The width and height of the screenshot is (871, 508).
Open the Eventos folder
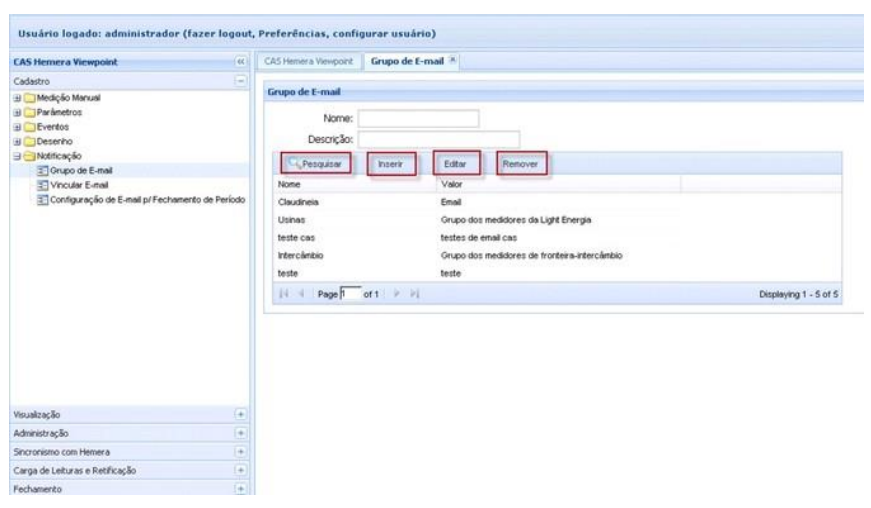pyautogui.click(x=17, y=128)
